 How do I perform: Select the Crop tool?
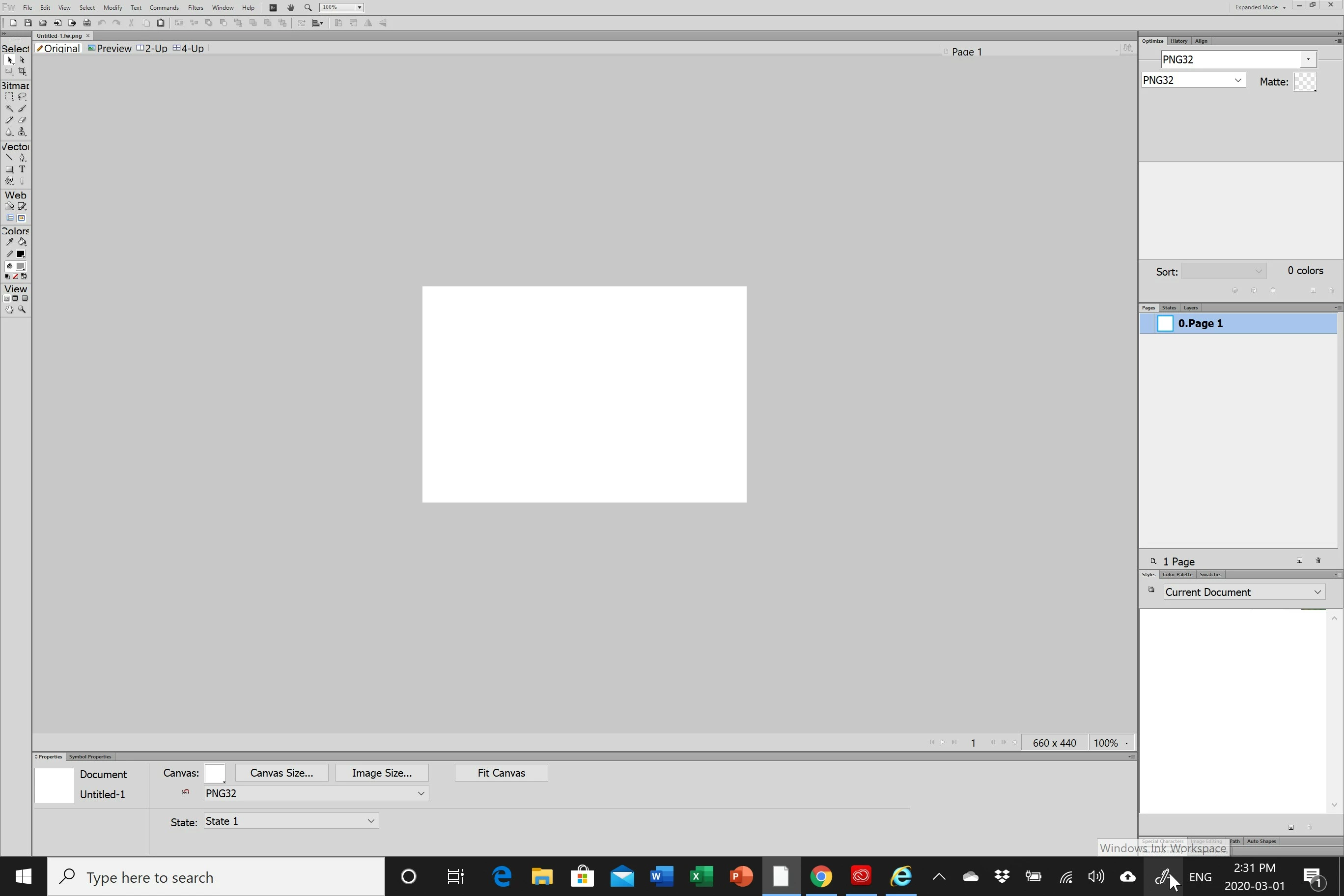tap(22, 71)
